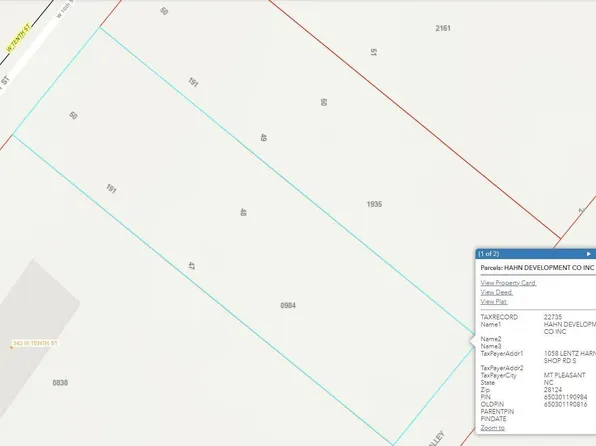
Task: Click lot number 48 on map
Action: point(243,212)
